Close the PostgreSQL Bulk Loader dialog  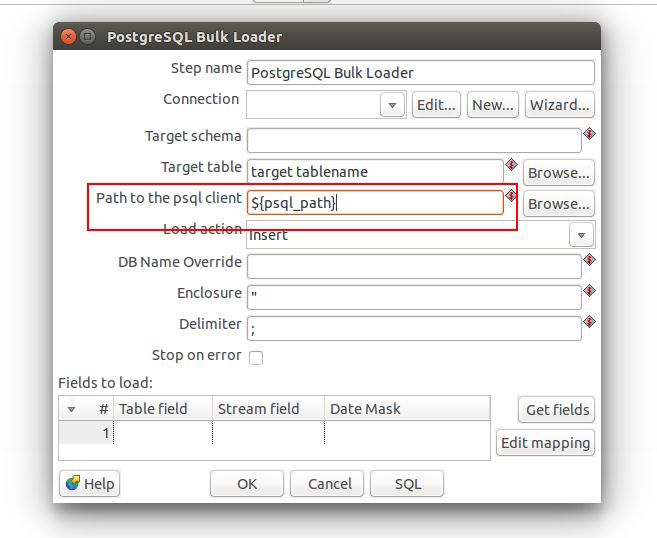68,37
